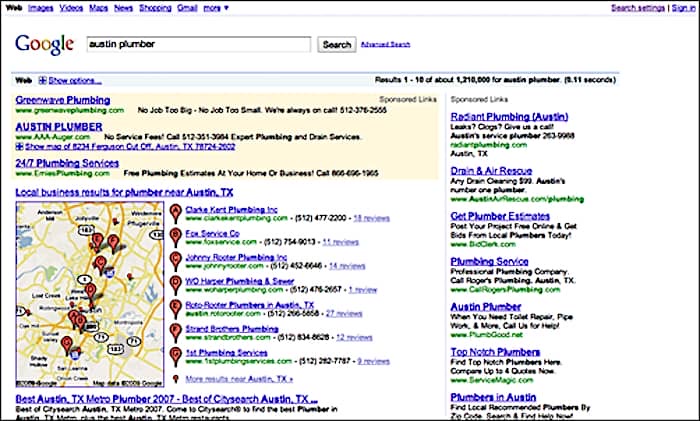View 27 reviews for Roto-Rooter
Screen dimensions: 700x421
point(344,313)
